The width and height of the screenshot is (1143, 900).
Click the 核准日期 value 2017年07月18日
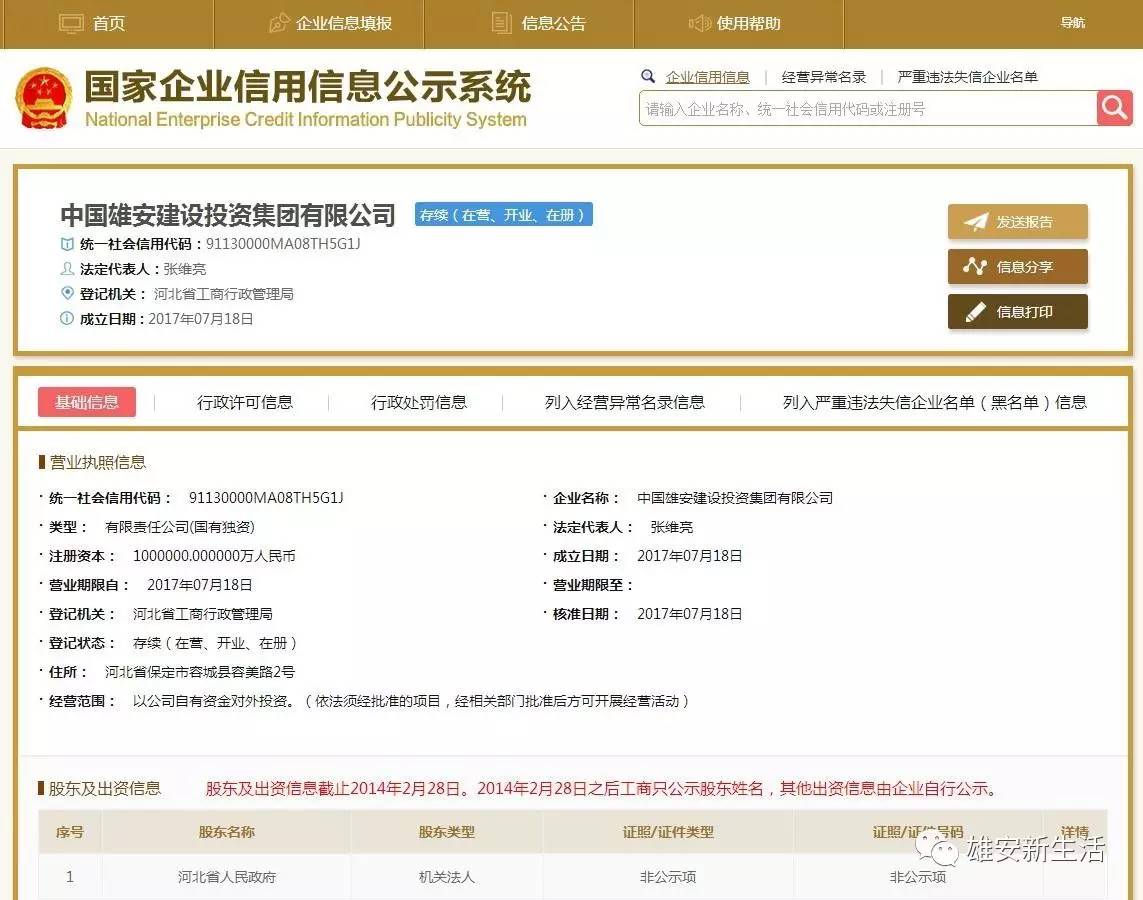(690, 614)
